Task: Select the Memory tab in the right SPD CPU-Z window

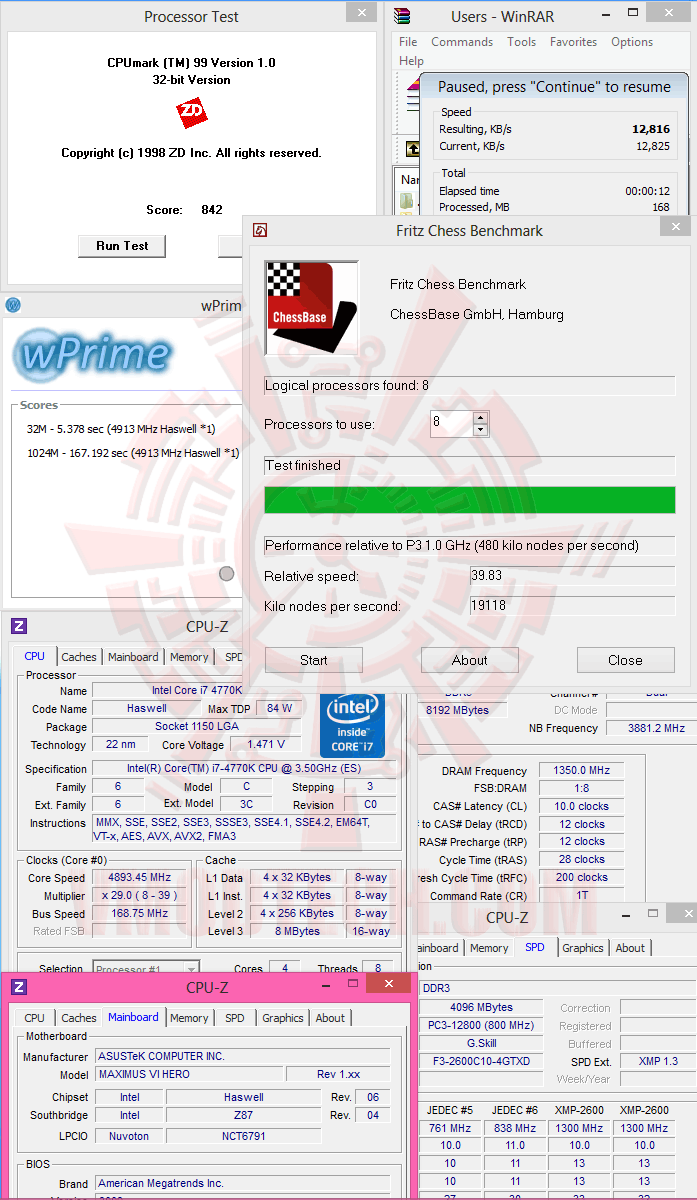Action: point(489,948)
